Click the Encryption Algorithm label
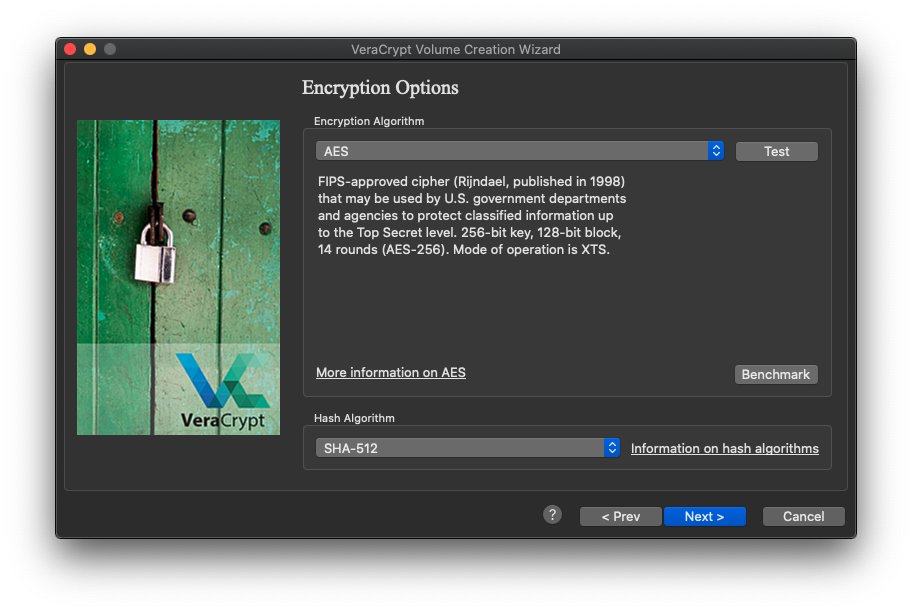912x612 pixels. [x=369, y=121]
